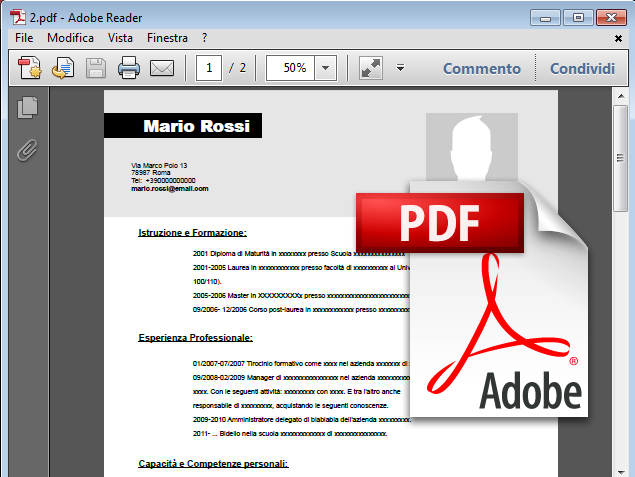This screenshot has width=635, height=477.
Task: Print the document via printer icon
Action: pyautogui.click(x=129, y=68)
